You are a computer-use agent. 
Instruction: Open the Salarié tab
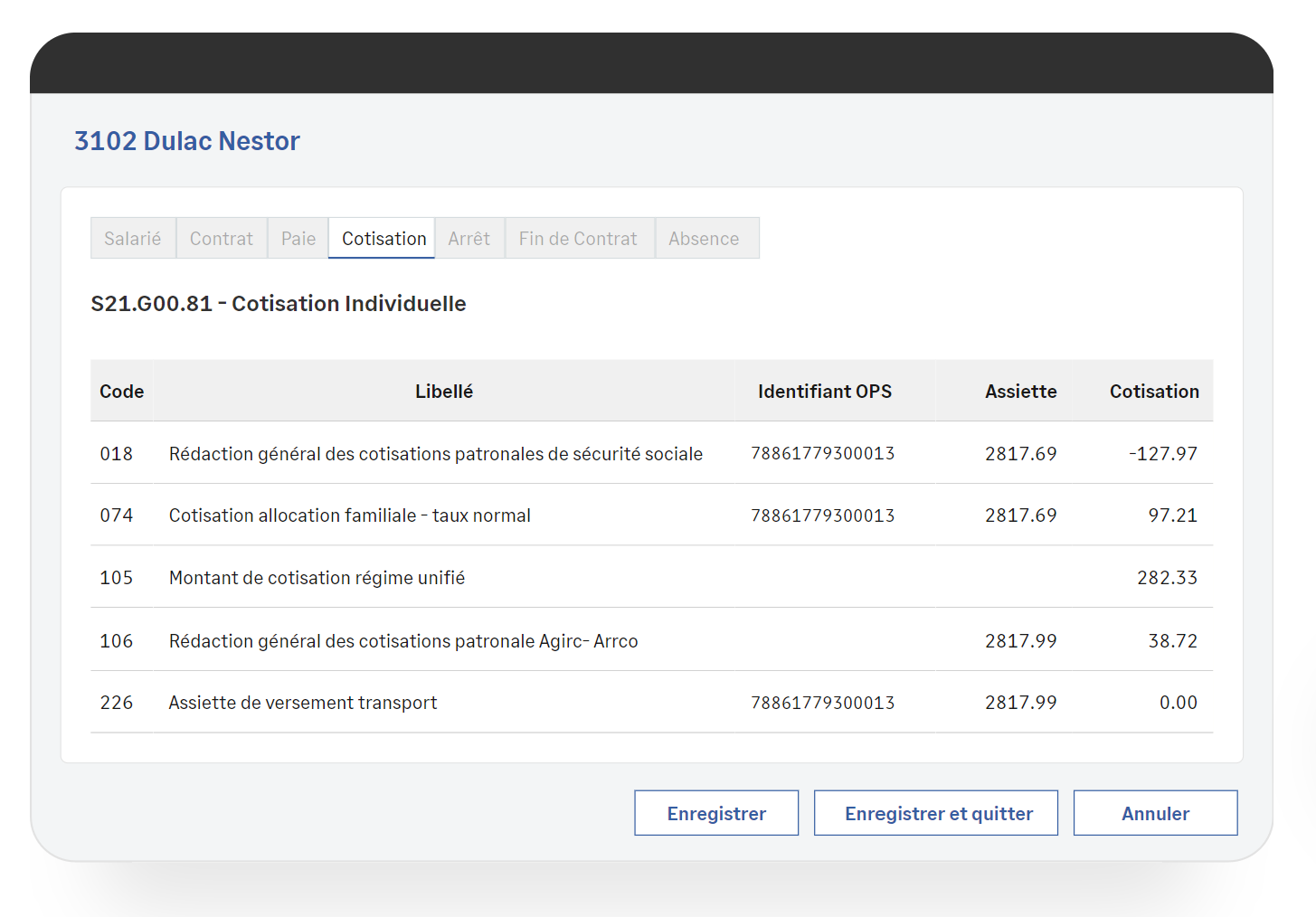(x=133, y=239)
